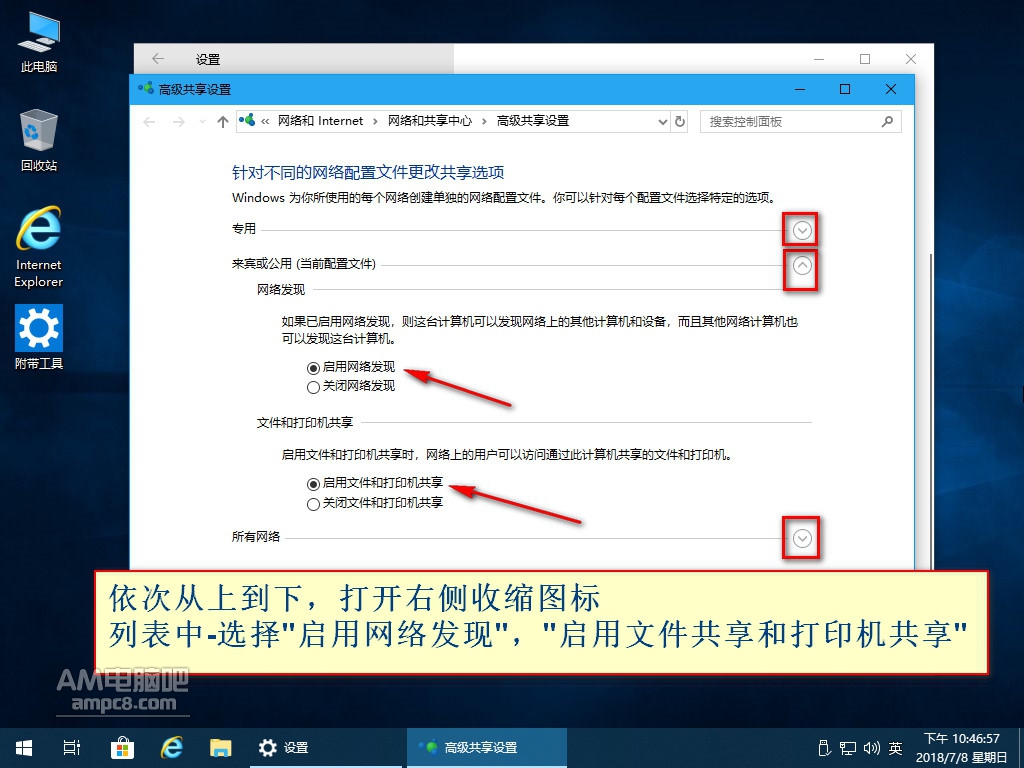1024x768 pixels.
Task: Open the 附带工具 desktop icon
Action: 39,338
